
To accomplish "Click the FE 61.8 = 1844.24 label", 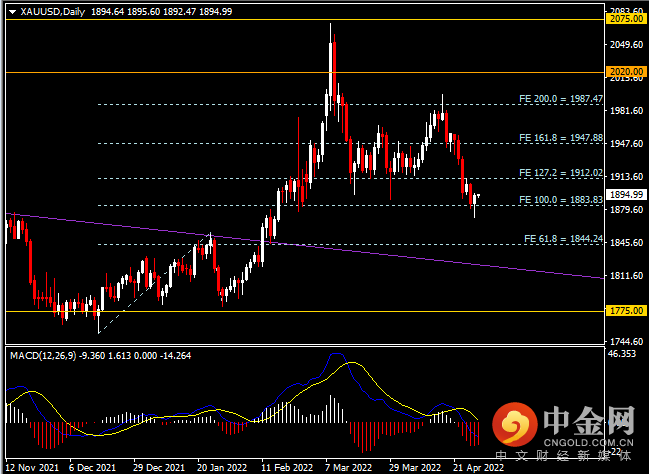I will (563, 238).
